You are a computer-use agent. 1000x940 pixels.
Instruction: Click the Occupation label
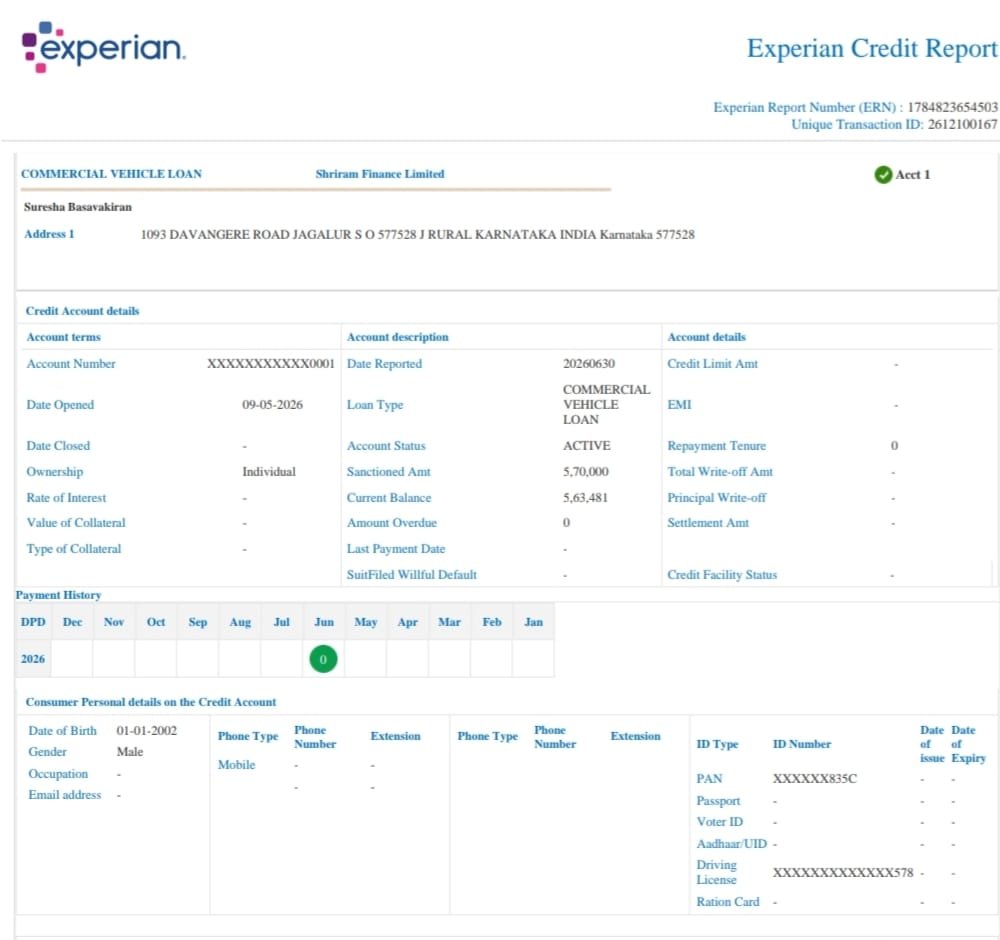click(58, 774)
